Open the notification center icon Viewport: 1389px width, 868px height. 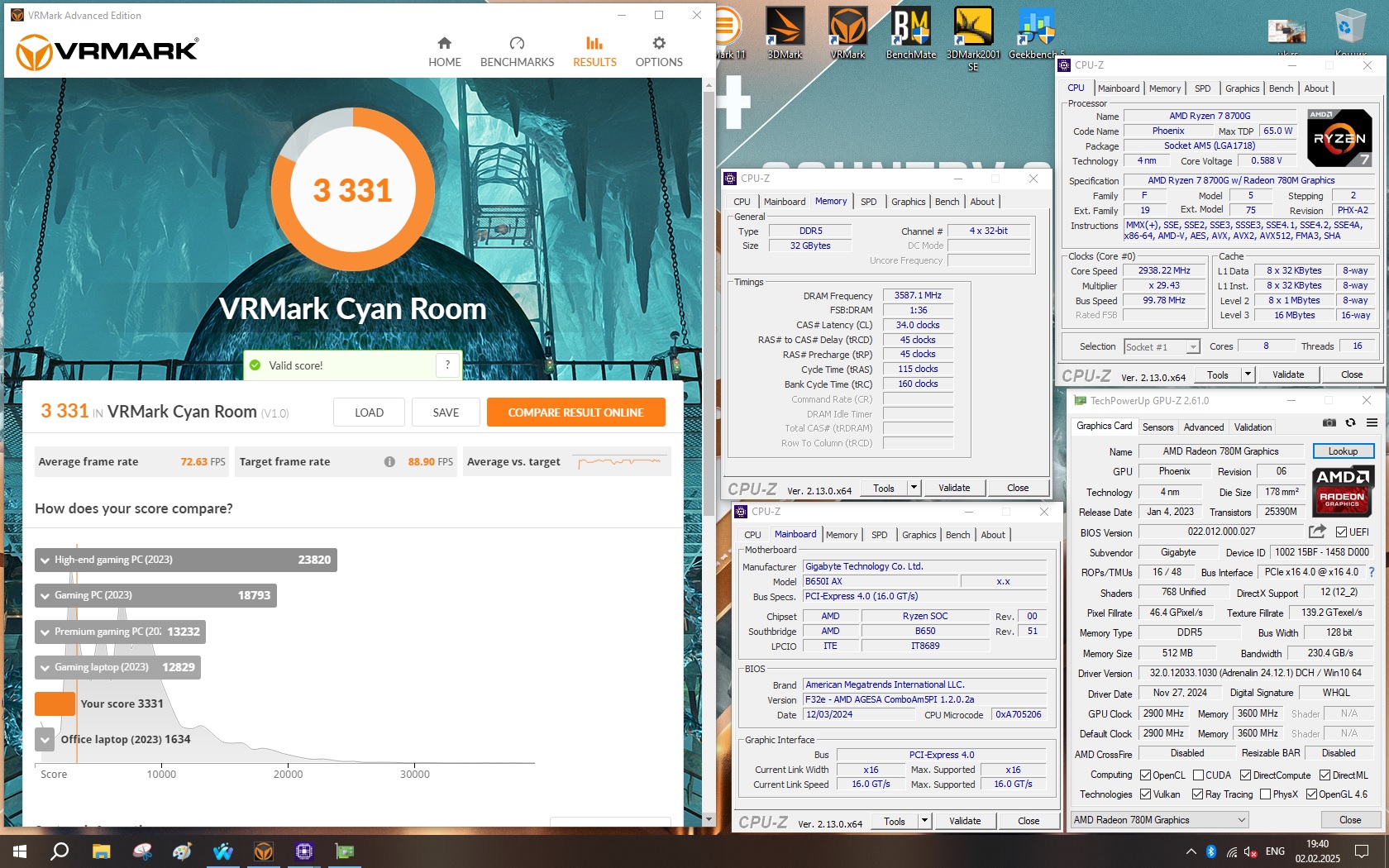click(1362, 851)
